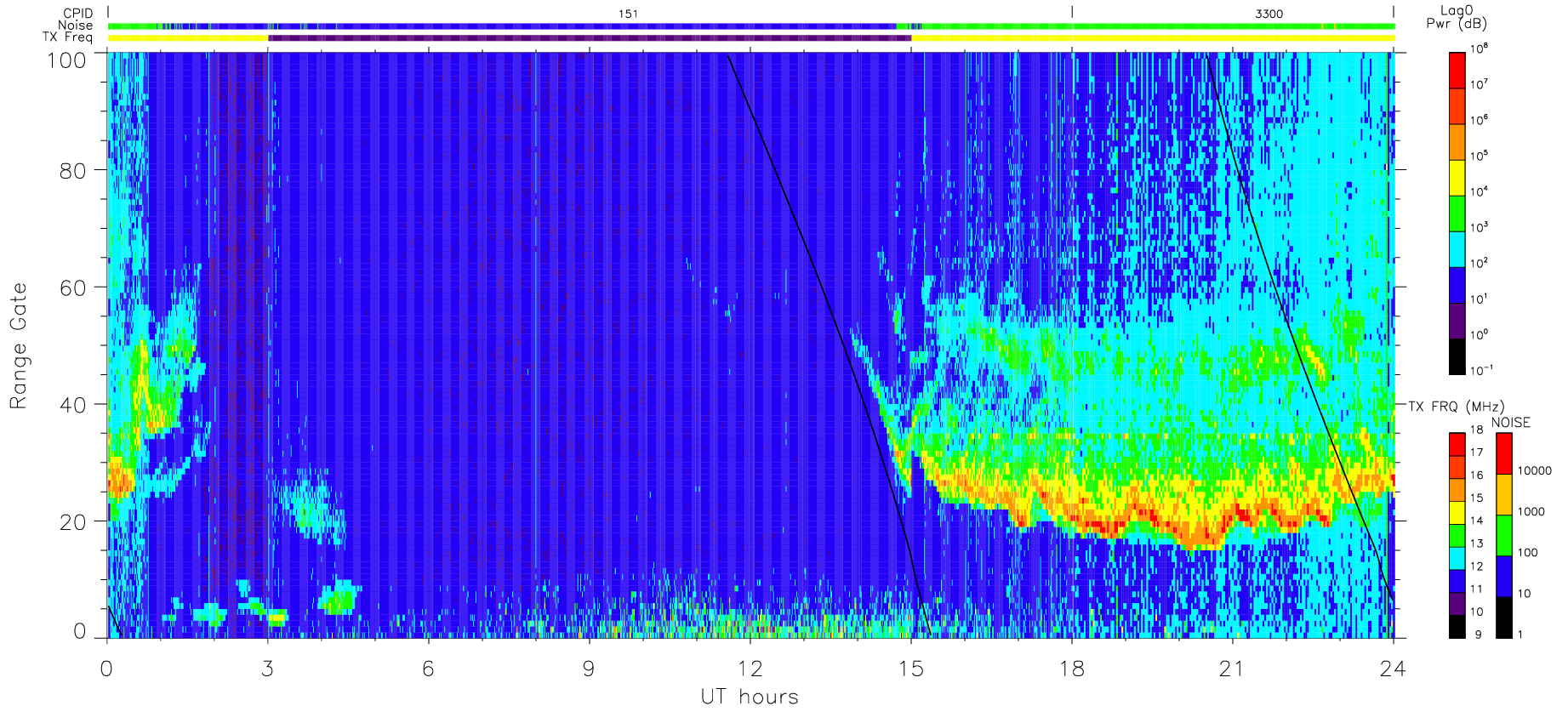Pick the cyan segment of Lag0 power colorbar

tap(1457, 249)
